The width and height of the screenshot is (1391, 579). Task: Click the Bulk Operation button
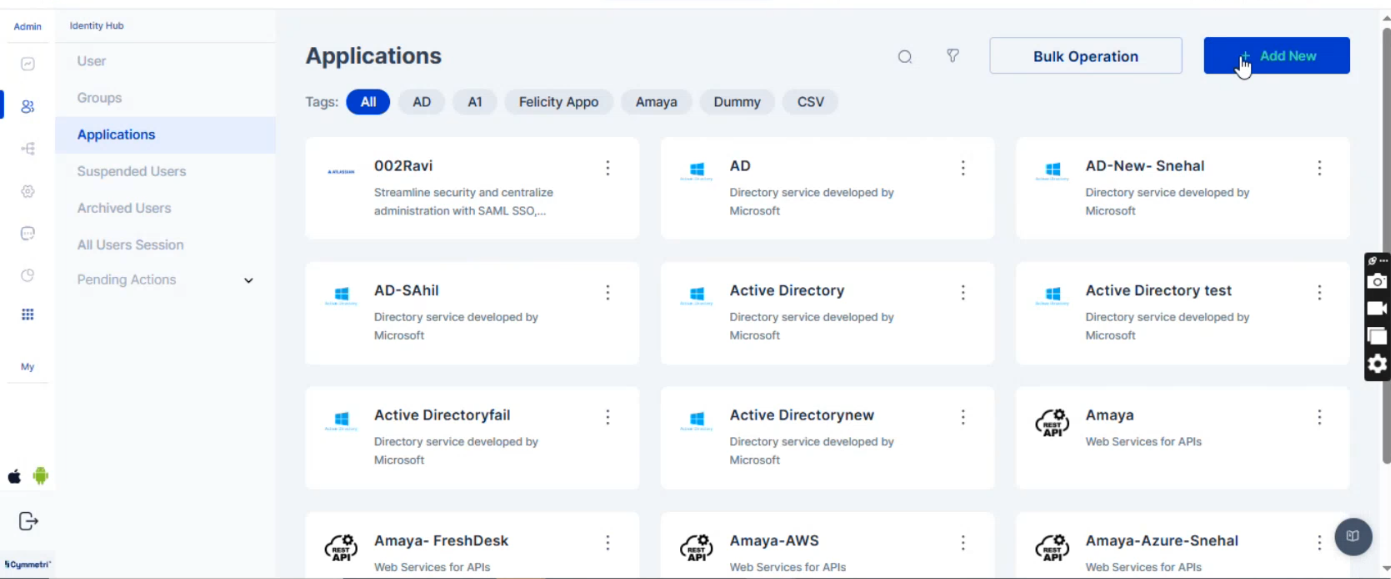(x=1085, y=56)
